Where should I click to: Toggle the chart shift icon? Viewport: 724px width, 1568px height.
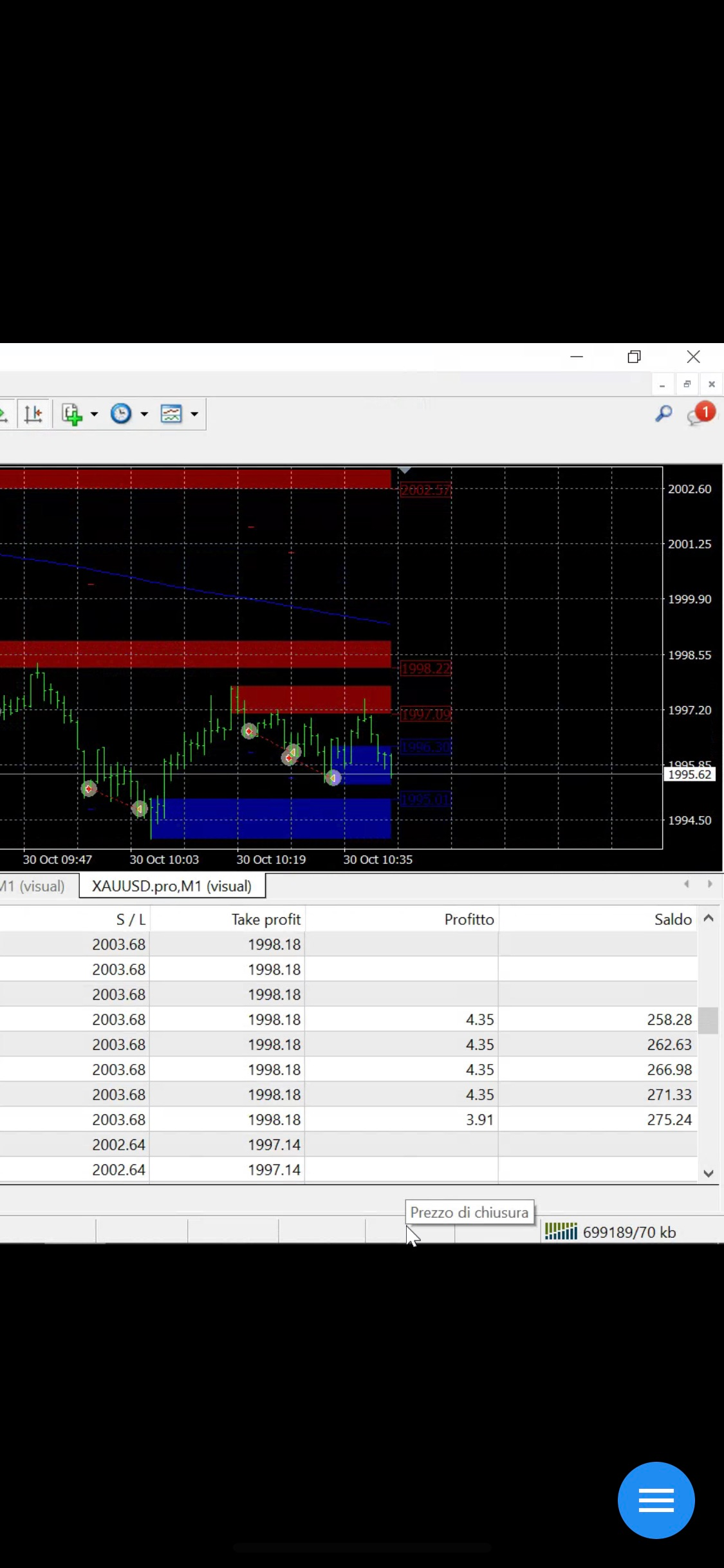[33, 414]
